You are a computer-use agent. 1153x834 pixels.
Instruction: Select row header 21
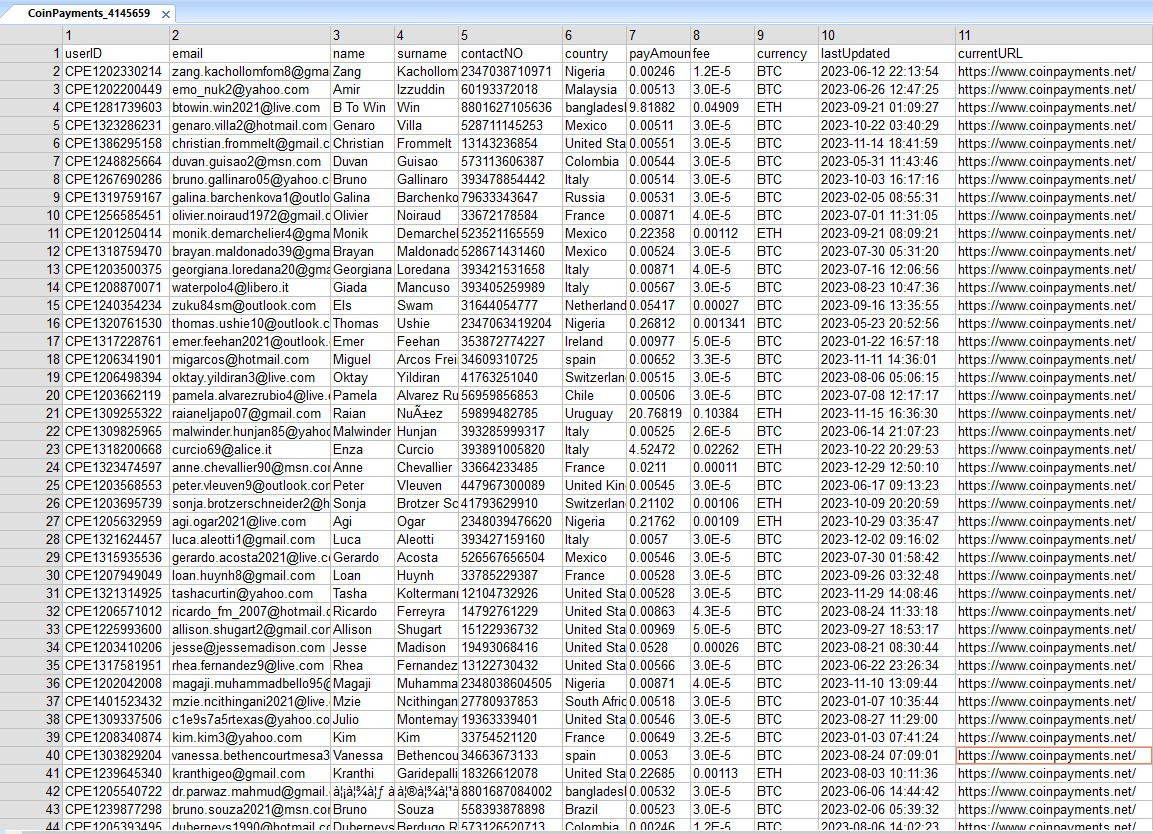[31, 413]
